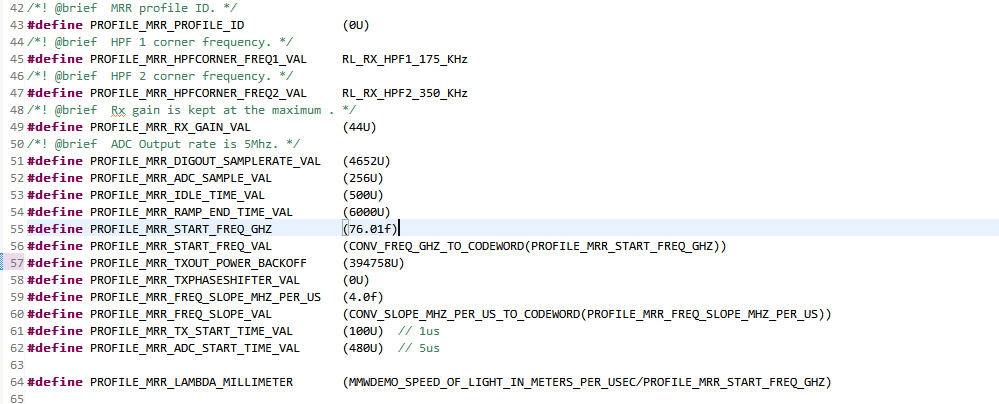Click the (44U) RX gain value

[x=359, y=127]
